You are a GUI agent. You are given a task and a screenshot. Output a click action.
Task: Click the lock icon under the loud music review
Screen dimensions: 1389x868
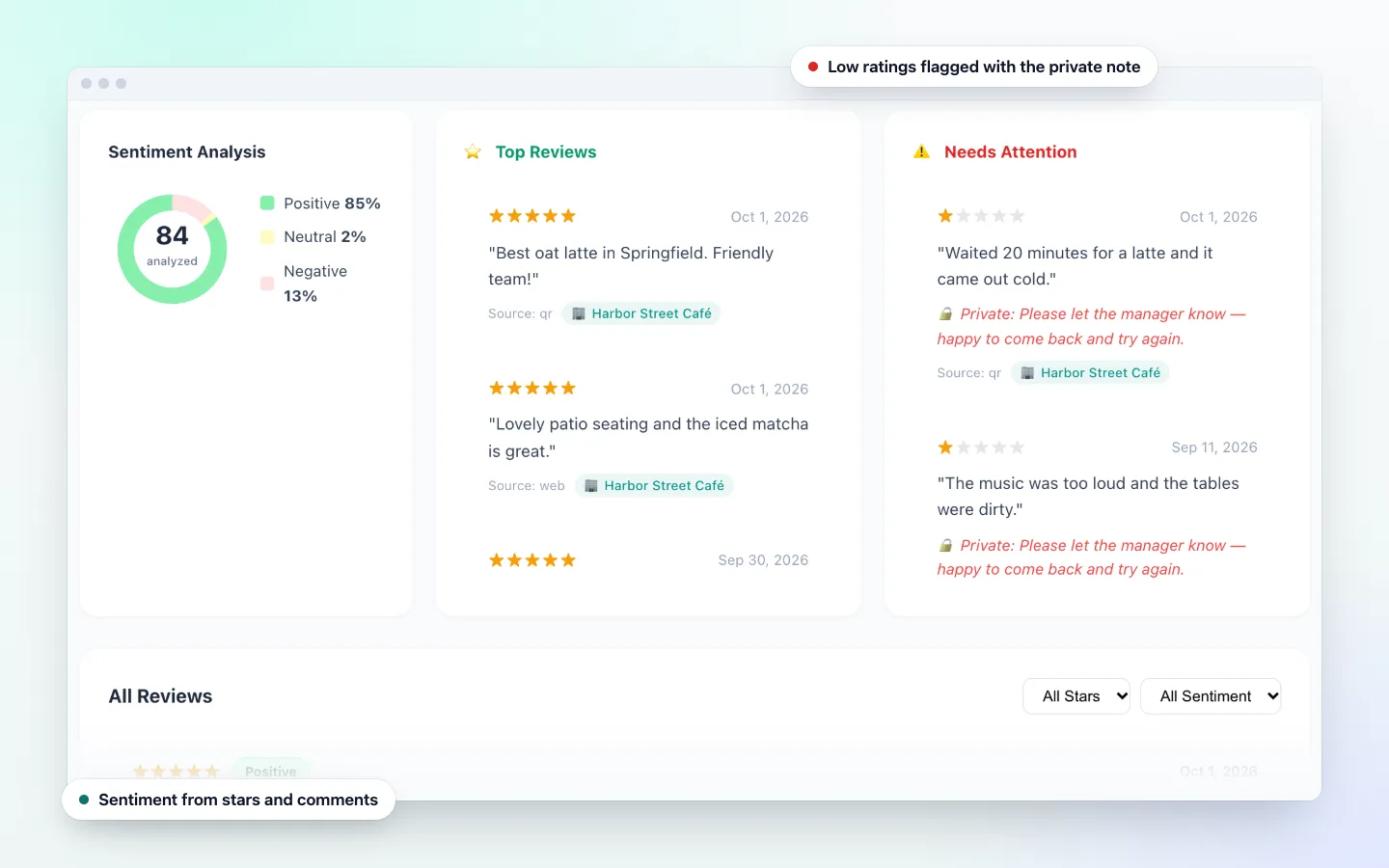946,546
